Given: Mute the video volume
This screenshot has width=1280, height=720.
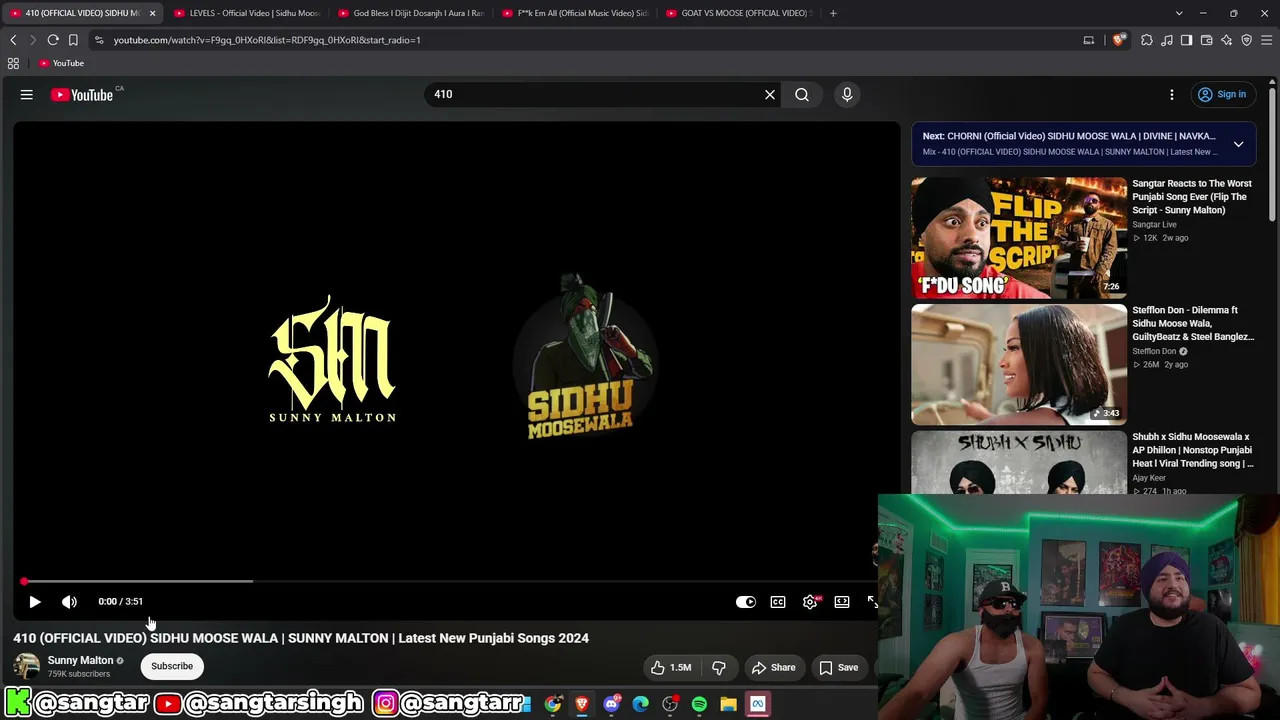Looking at the screenshot, I should click(69, 602).
